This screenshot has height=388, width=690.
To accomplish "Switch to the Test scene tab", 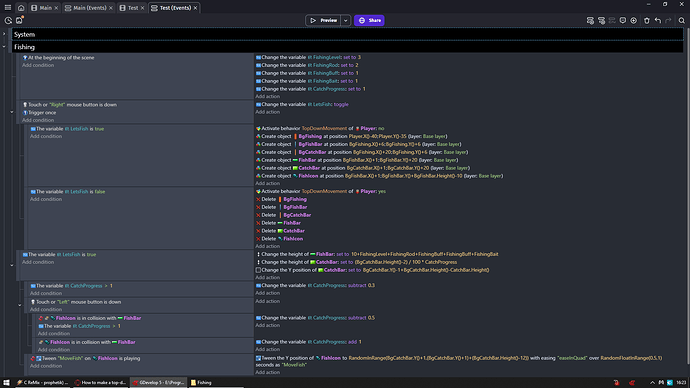I will [132, 7].
